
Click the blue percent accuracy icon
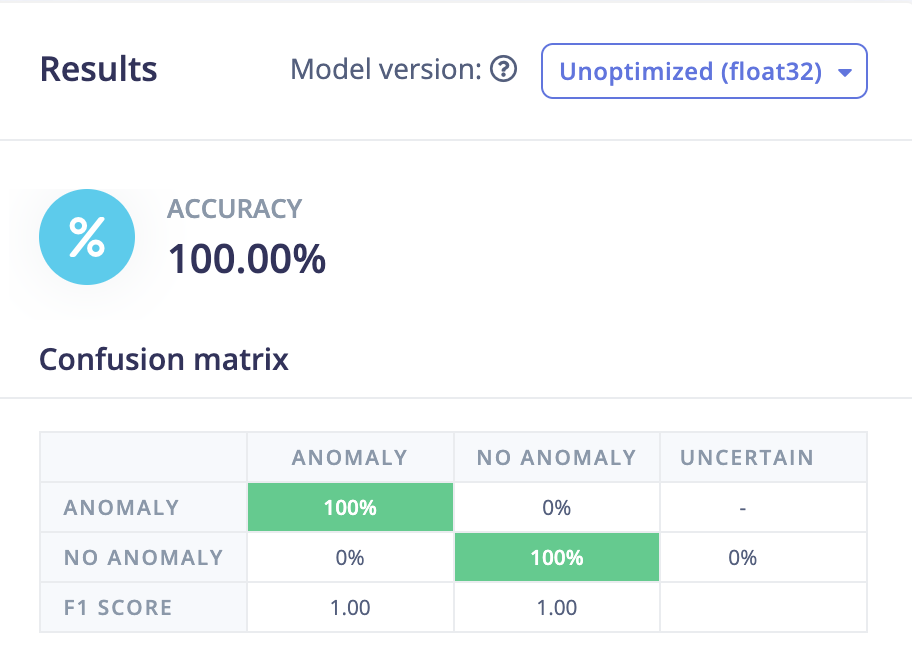tap(87, 237)
